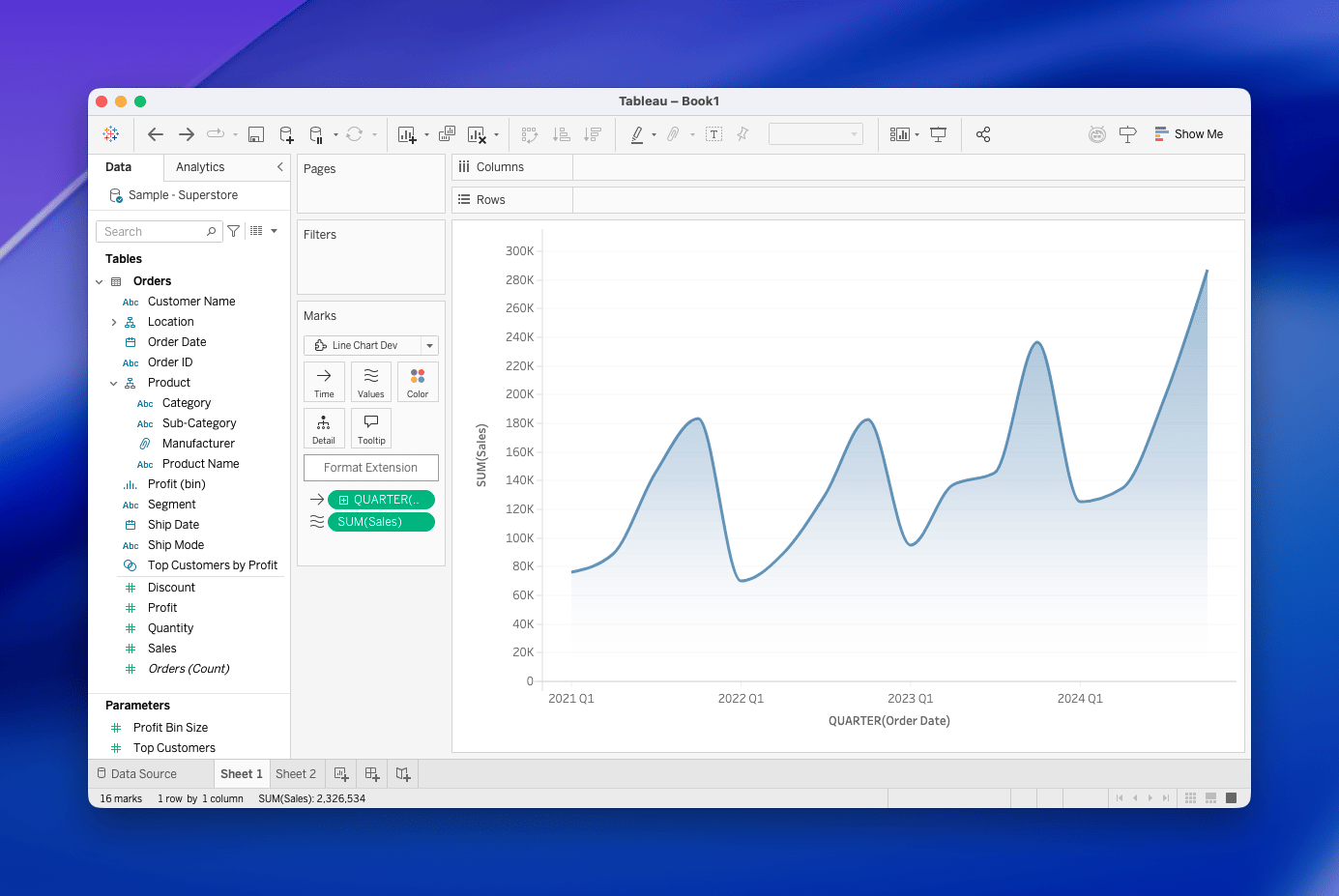Undo with the back arrow
Viewport: 1339px width, 896px height.
point(156,134)
